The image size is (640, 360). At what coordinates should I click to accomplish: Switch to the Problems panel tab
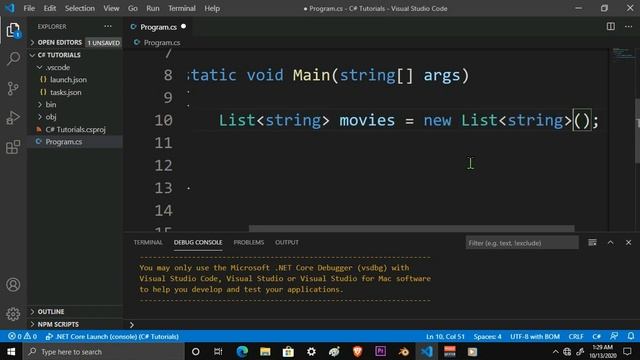[249, 242]
